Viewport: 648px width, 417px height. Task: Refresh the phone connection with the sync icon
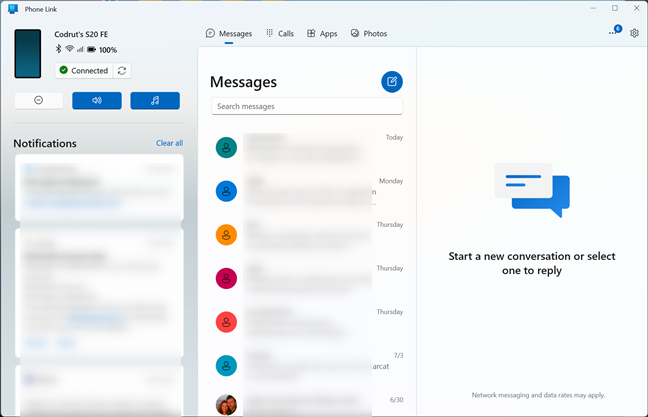click(122, 71)
